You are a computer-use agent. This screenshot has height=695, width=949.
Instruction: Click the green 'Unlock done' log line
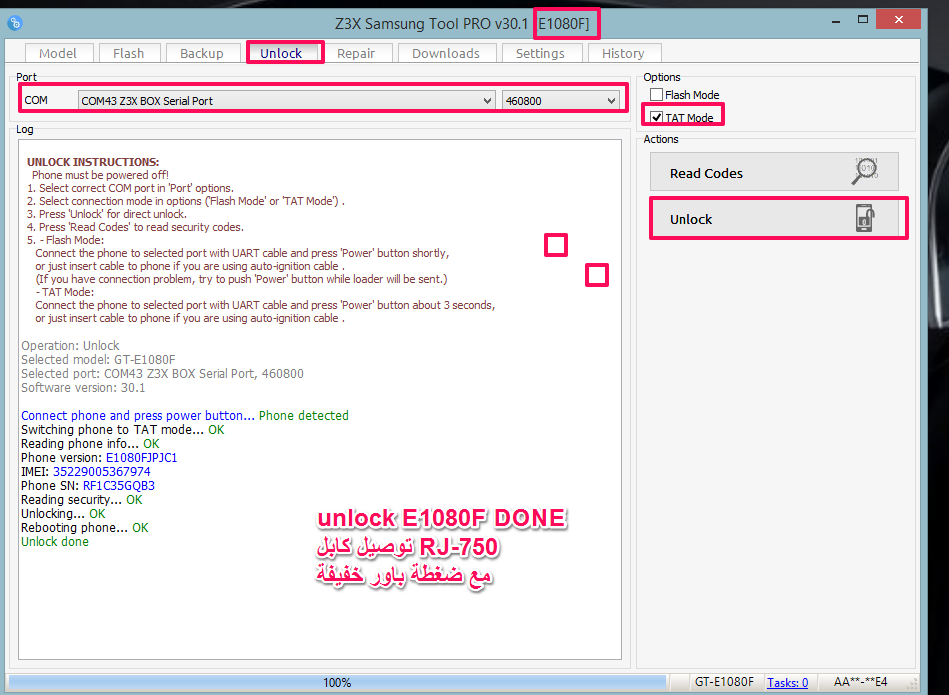pos(55,542)
